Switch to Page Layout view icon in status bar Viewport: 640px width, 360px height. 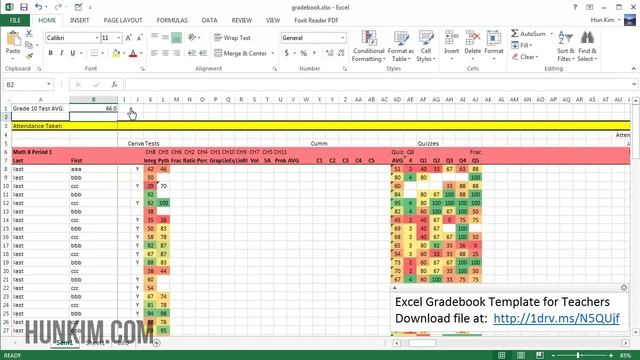521,355
